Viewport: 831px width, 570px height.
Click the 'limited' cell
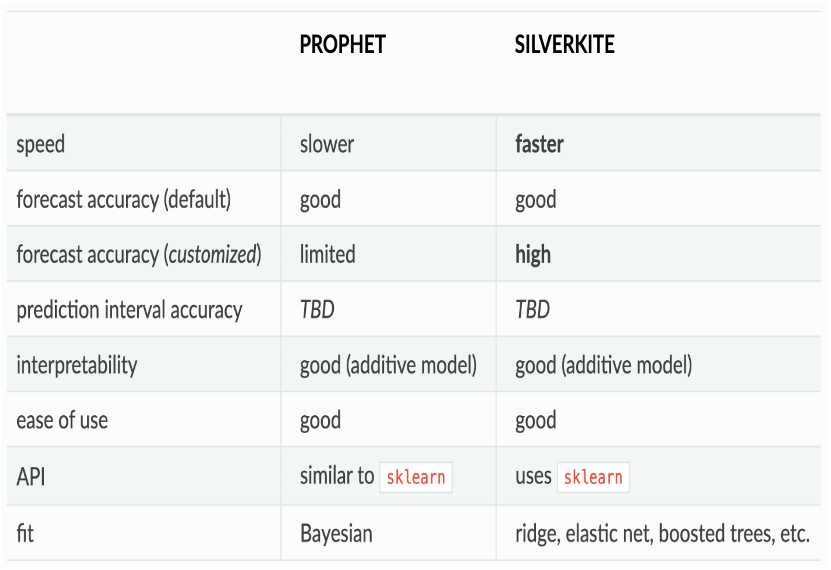(328, 254)
